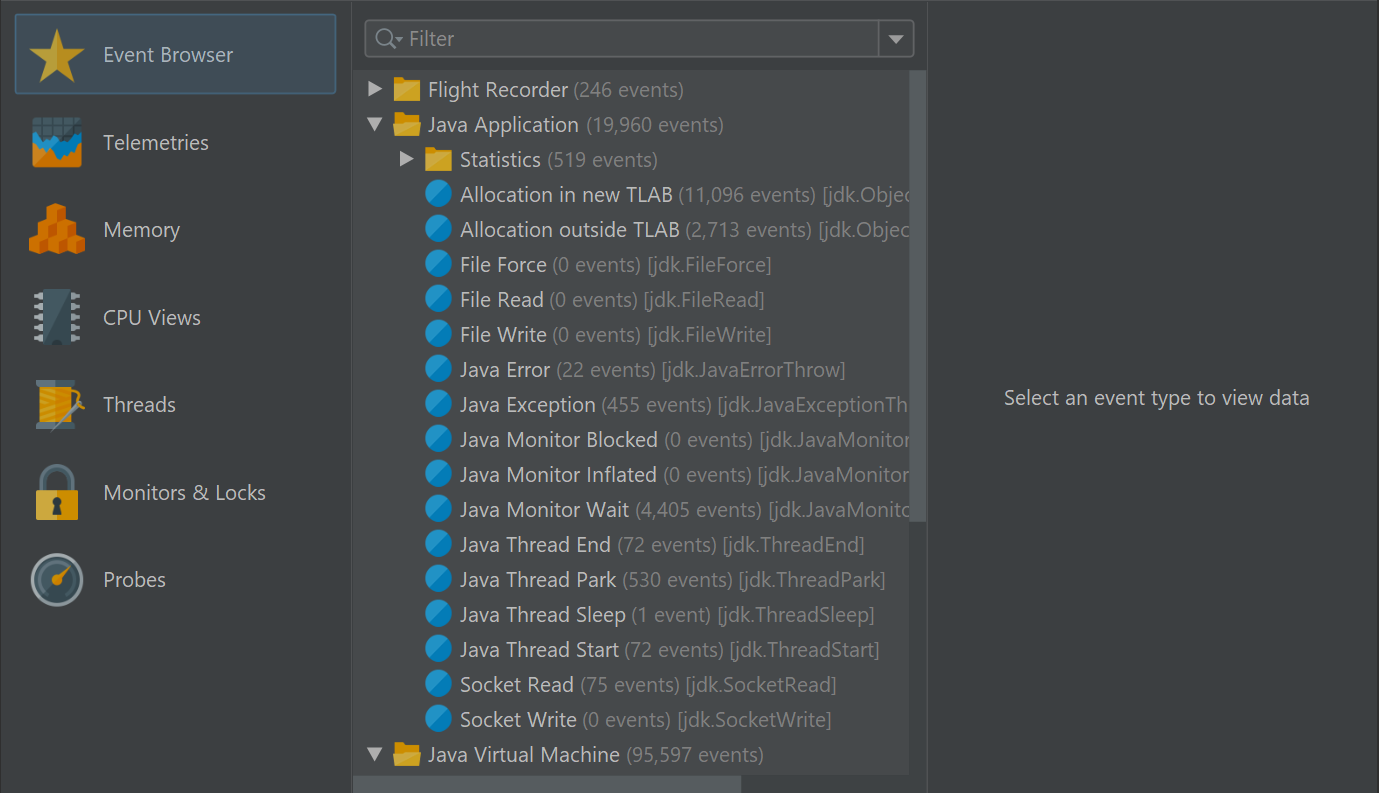
Task: Click the horizontal scrollbar below the event tree
Action: 547,784
